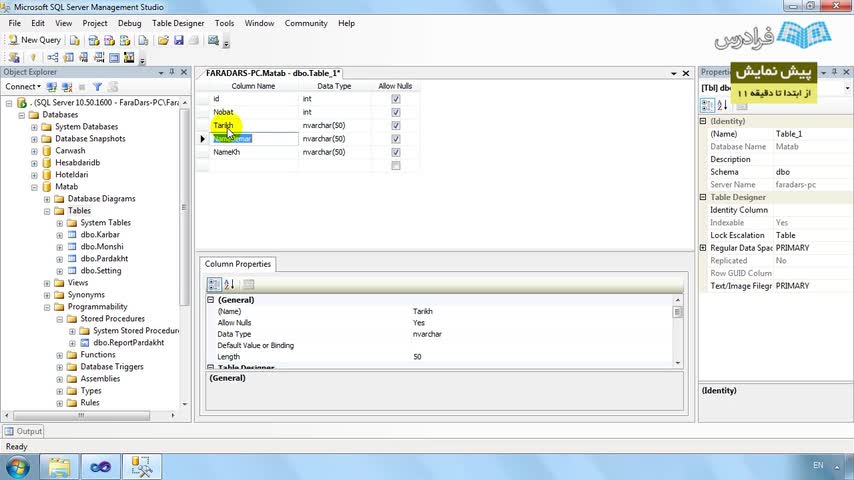Expand the dbo.Karbar table node
This screenshot has width=854, height=480.
coord(59,235)
